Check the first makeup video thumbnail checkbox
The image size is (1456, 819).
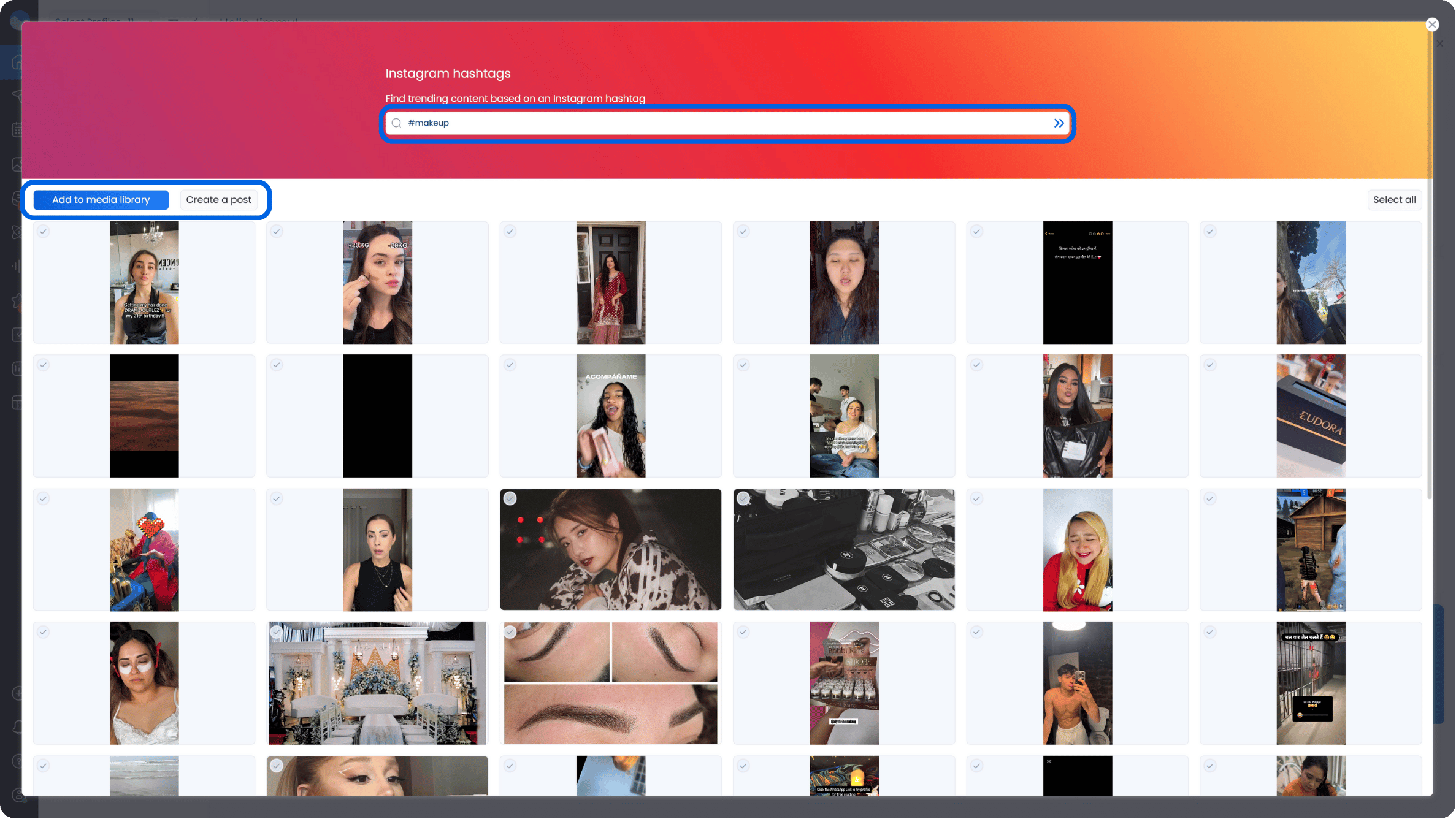tap(43, 231)
